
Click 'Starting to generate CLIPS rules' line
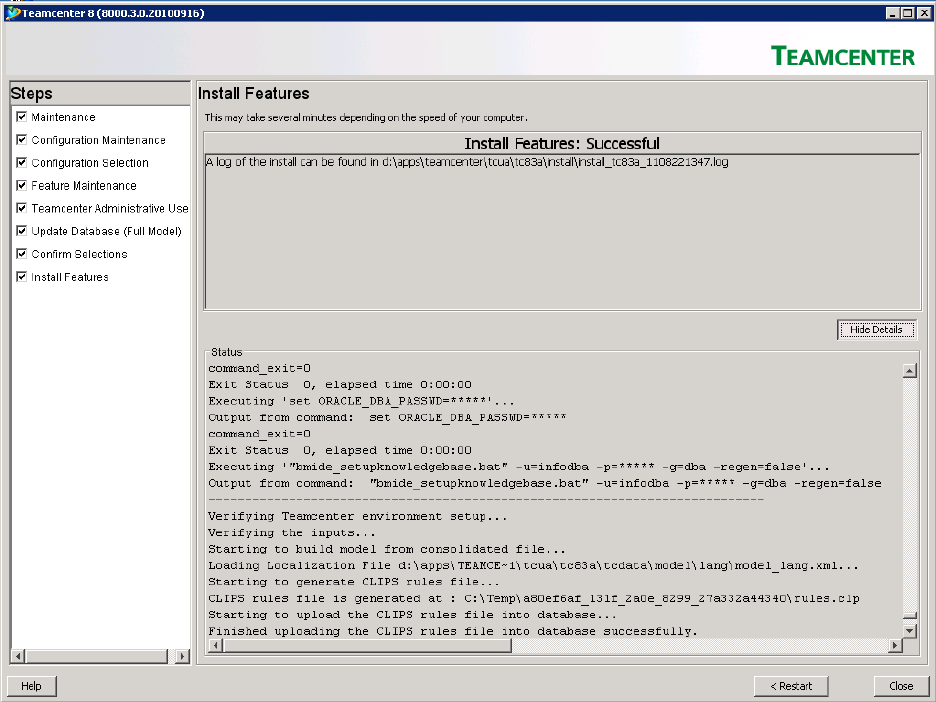pos(353,582)
